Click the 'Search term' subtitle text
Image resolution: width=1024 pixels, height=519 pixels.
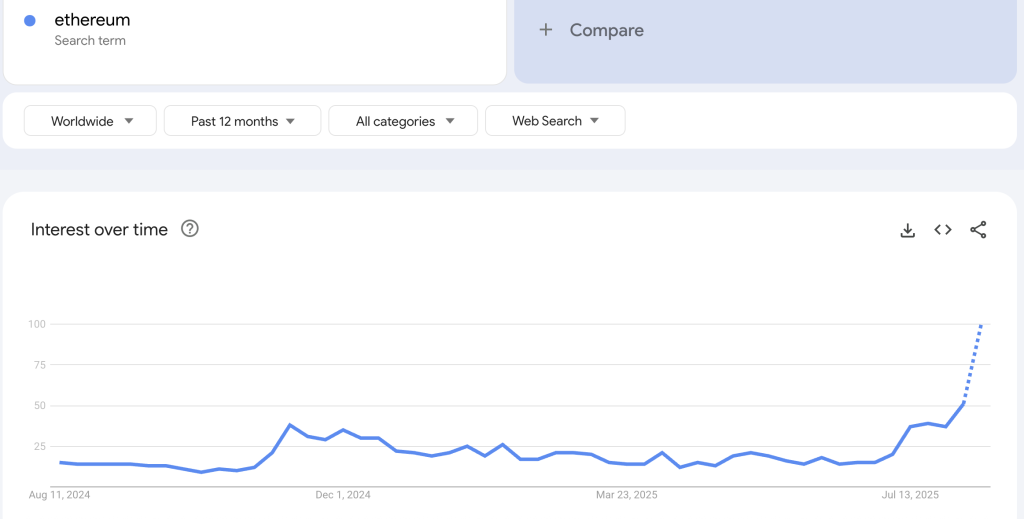coord(90,41)
